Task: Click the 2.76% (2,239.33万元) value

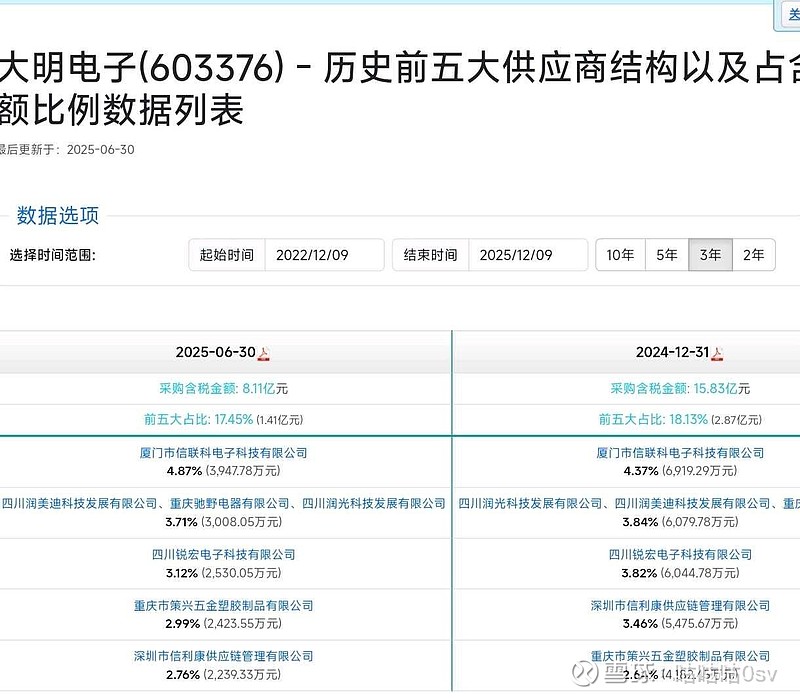Action: 223,675
